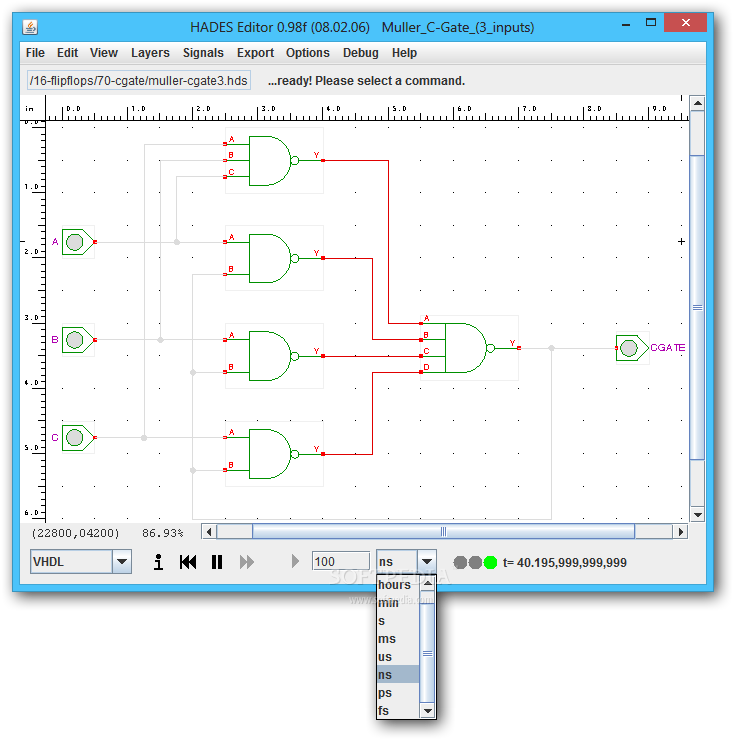The image size is (734, 740).
Task: Pause the simulation
Action: (x=217, y=562)
